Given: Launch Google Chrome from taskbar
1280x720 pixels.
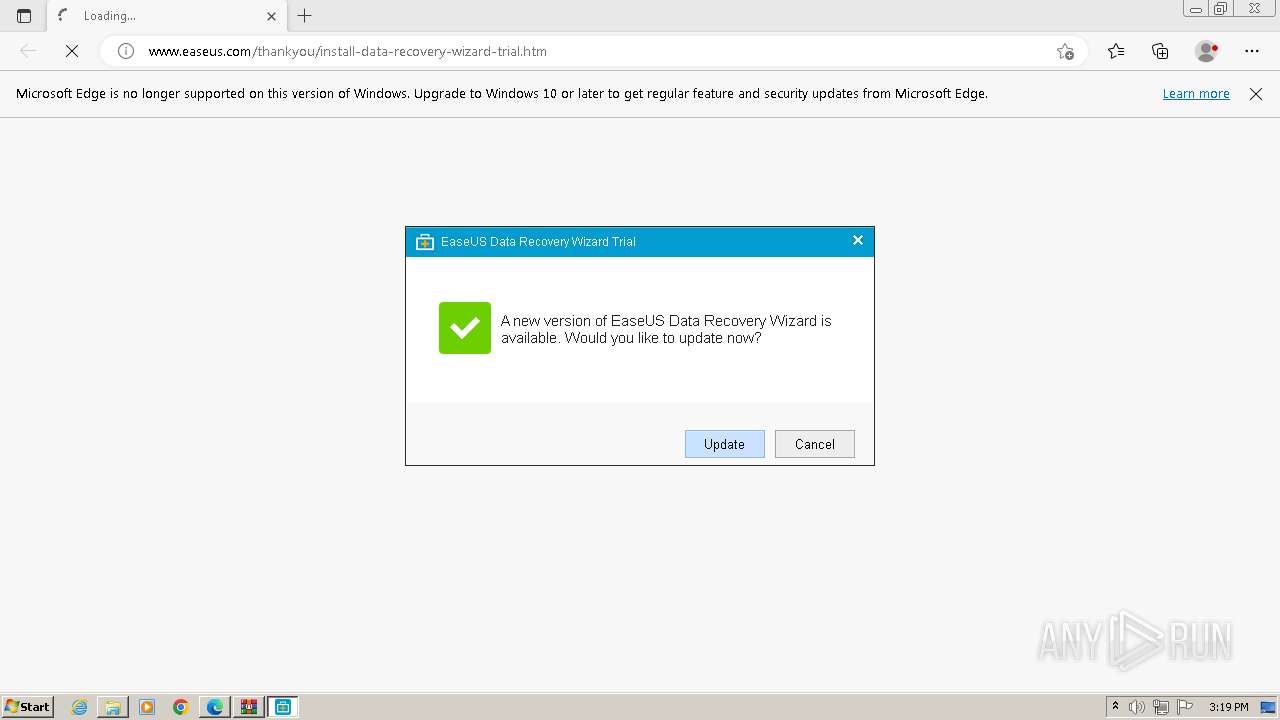Looking at the screenshot, I should pos(181,707).
